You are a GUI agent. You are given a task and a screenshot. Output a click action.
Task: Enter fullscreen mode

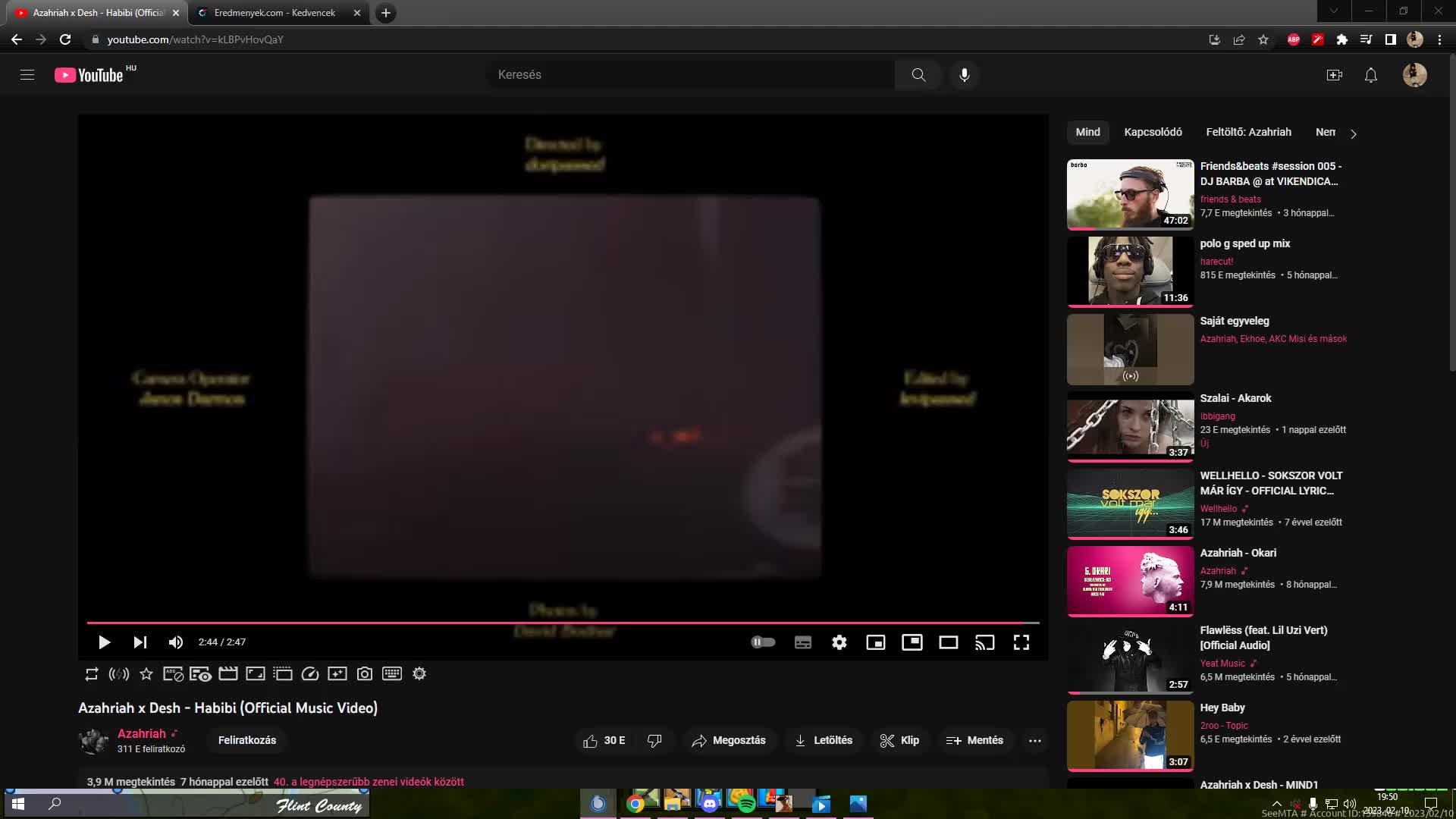click(1021, 642)
